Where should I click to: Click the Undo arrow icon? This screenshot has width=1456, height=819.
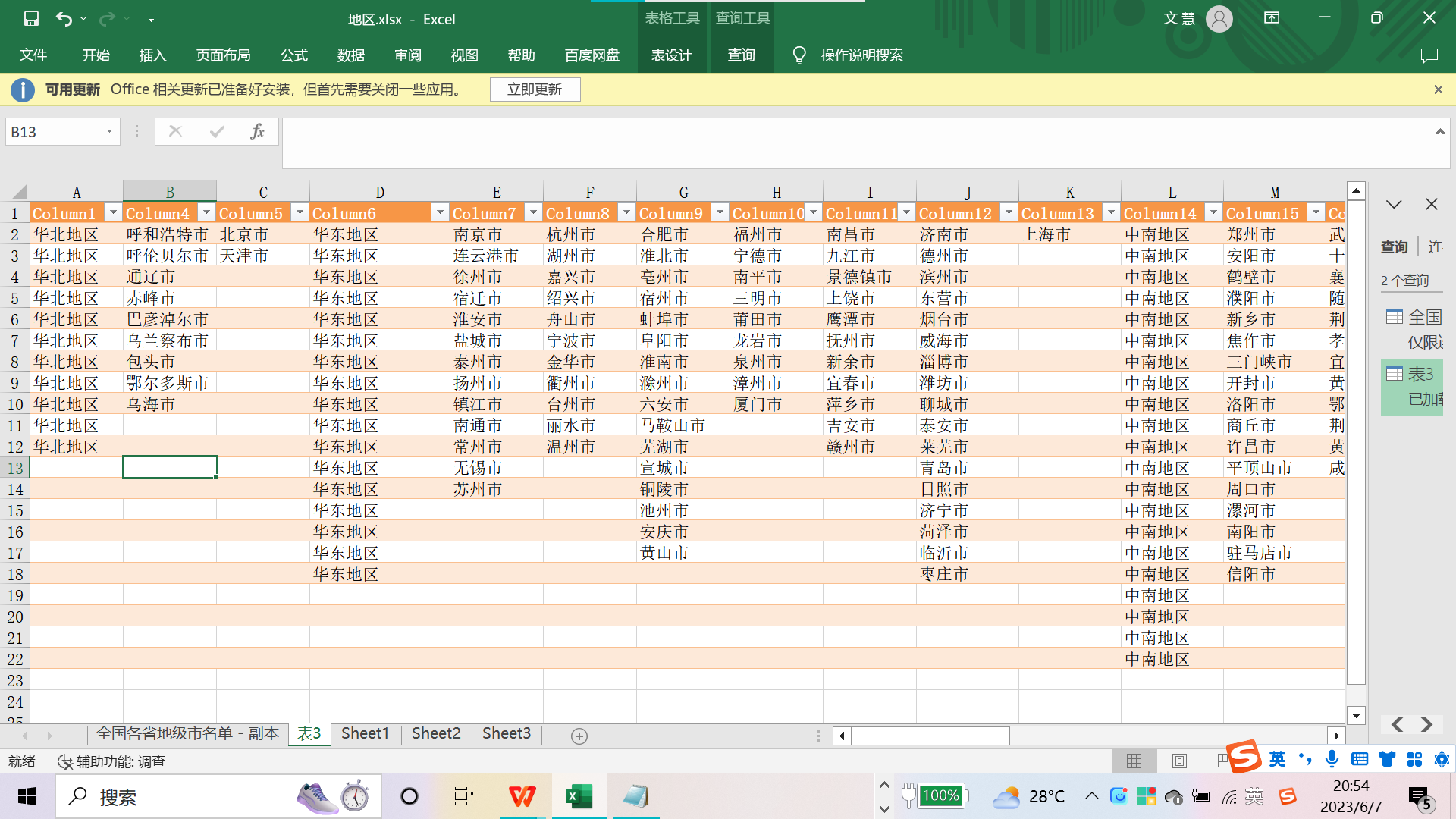coord(64,19)
